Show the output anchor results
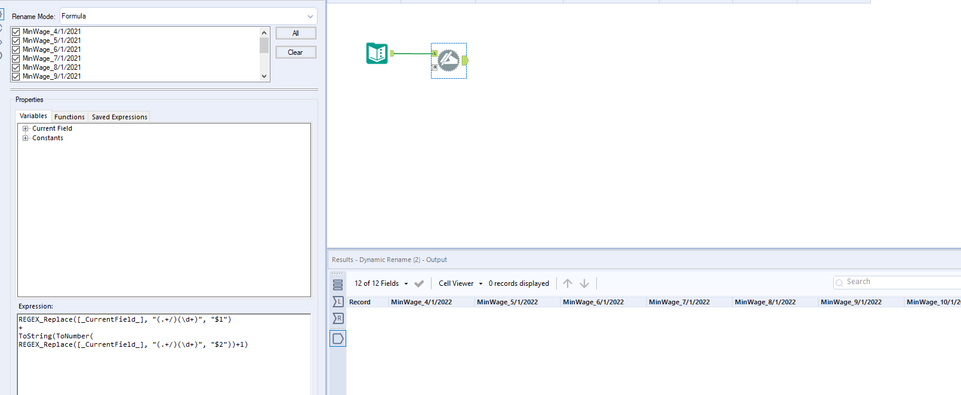Viewport: 961px width, 395px height. [338, 338]
